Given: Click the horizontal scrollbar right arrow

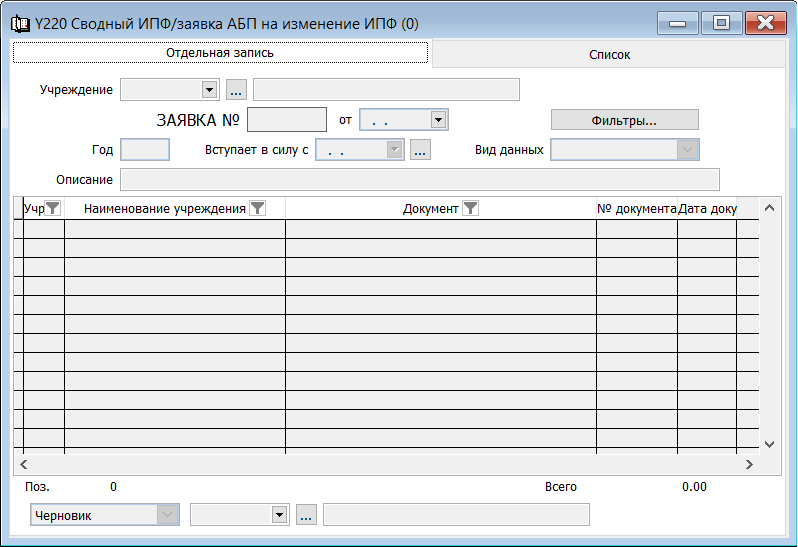Looking at the screenshot, I should [x=748, y=465].
